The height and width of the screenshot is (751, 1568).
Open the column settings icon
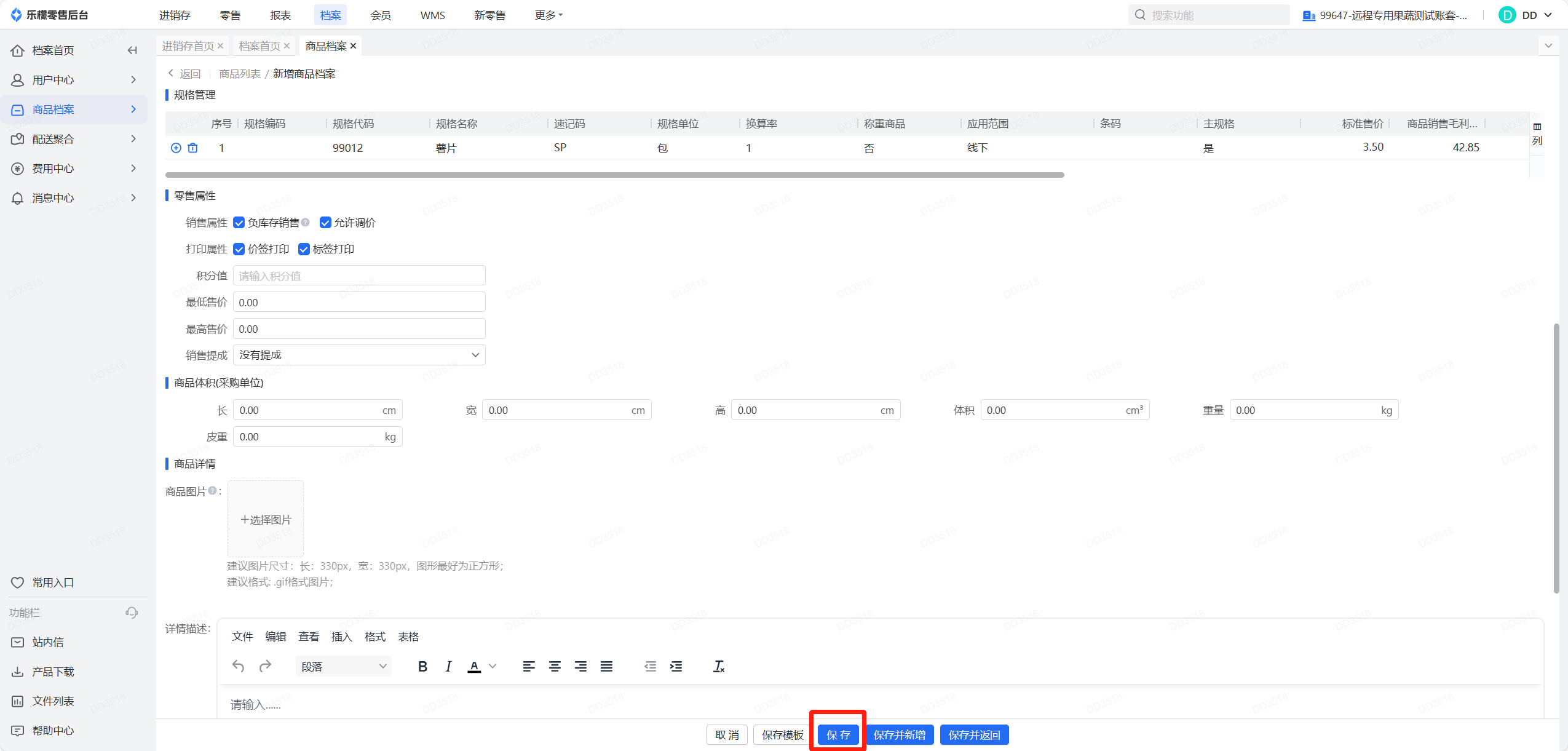tap(1537, 127)
